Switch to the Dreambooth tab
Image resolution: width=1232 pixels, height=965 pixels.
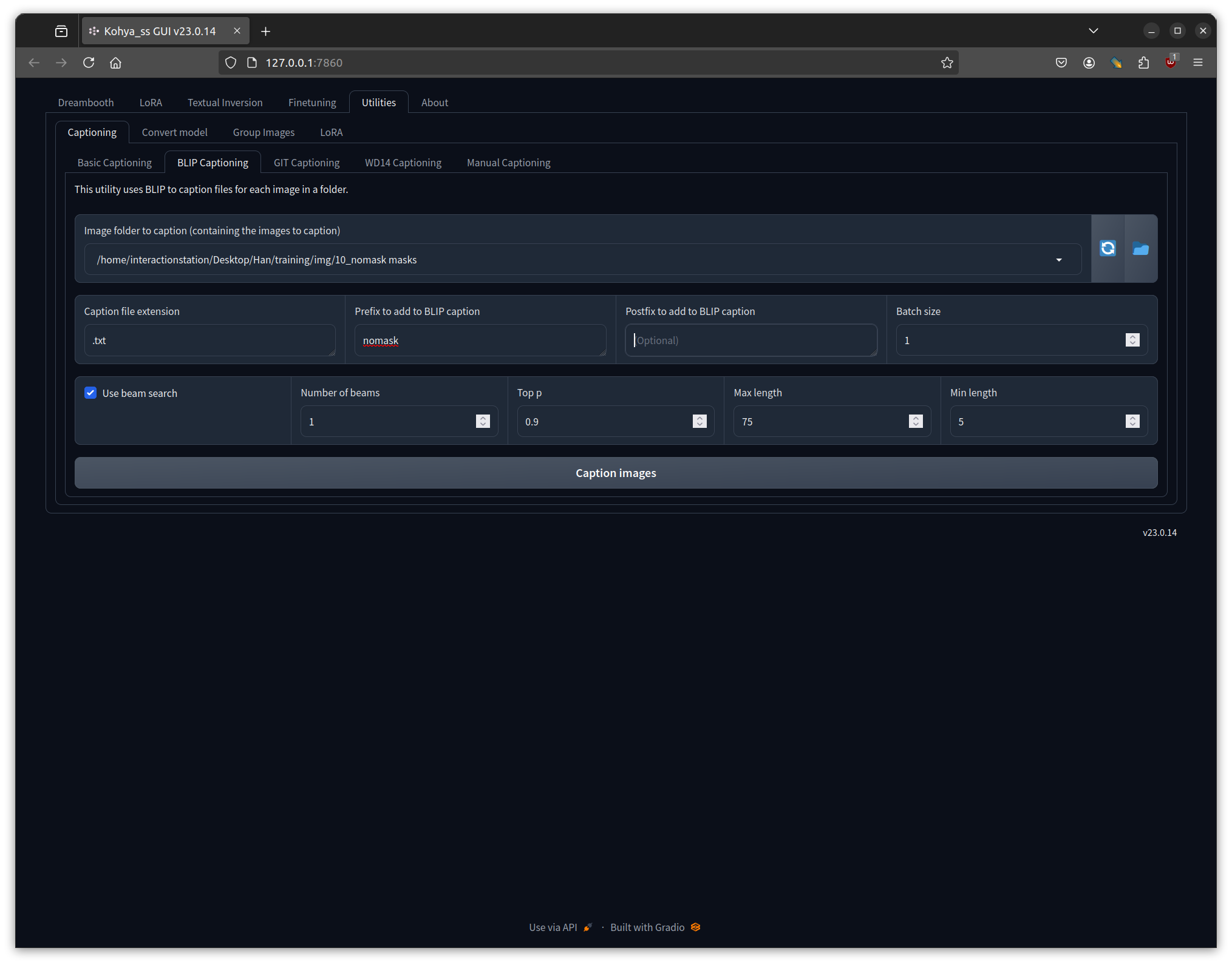(86, 103)
